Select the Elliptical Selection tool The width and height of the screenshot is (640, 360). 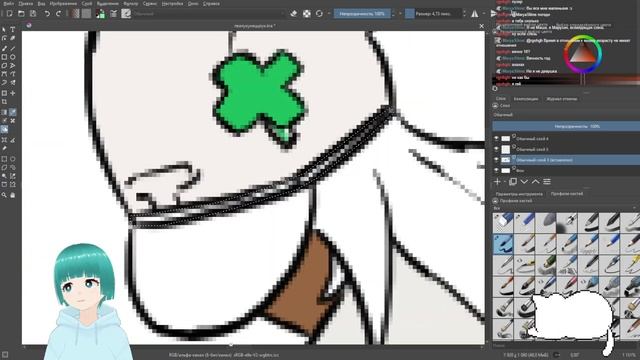click(x=13, y=159)
